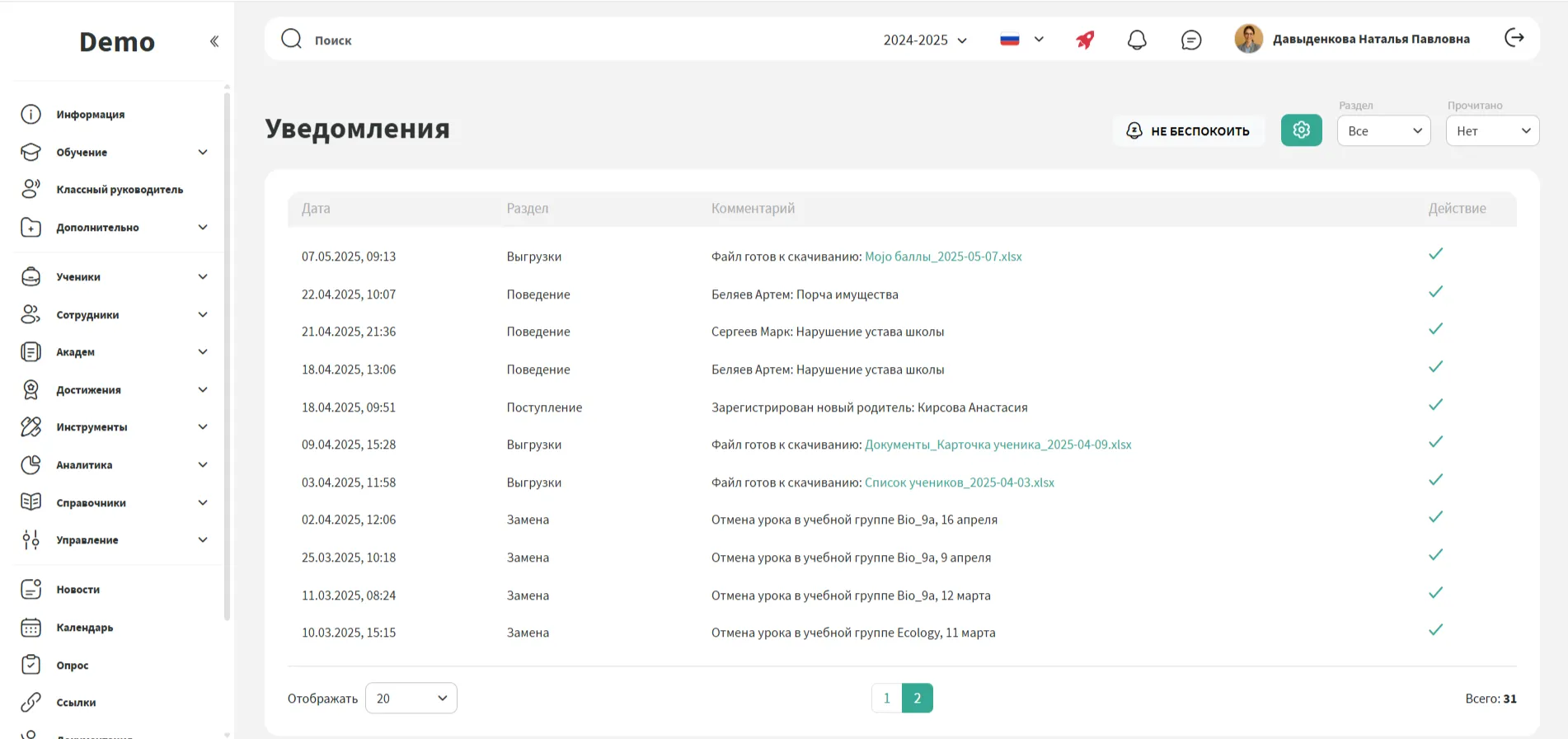Screen dimensions: 1568x739
Task: Go to Новости in the sidebar
Action: (x=77, y=590)
